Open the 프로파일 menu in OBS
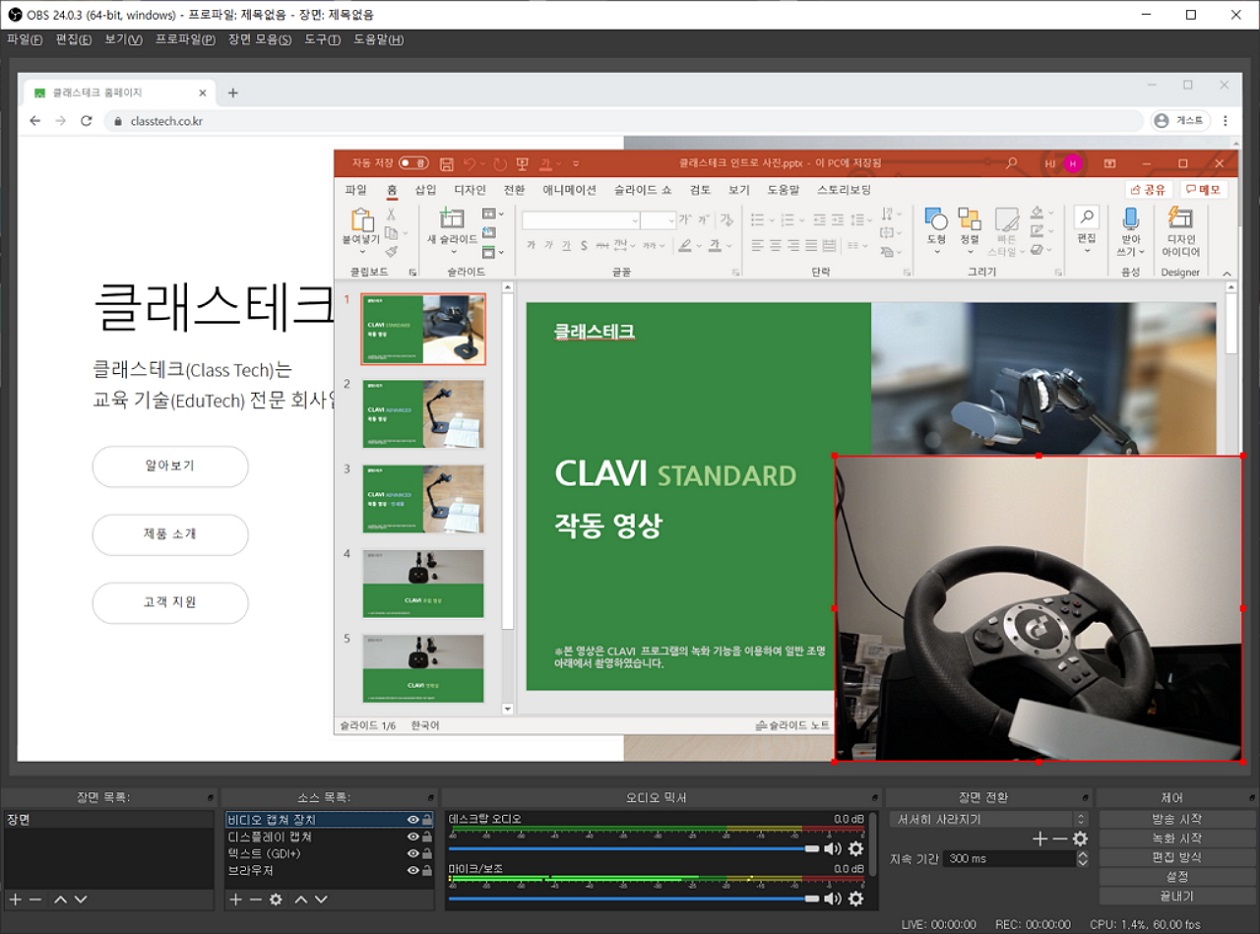 coord(185,40)
